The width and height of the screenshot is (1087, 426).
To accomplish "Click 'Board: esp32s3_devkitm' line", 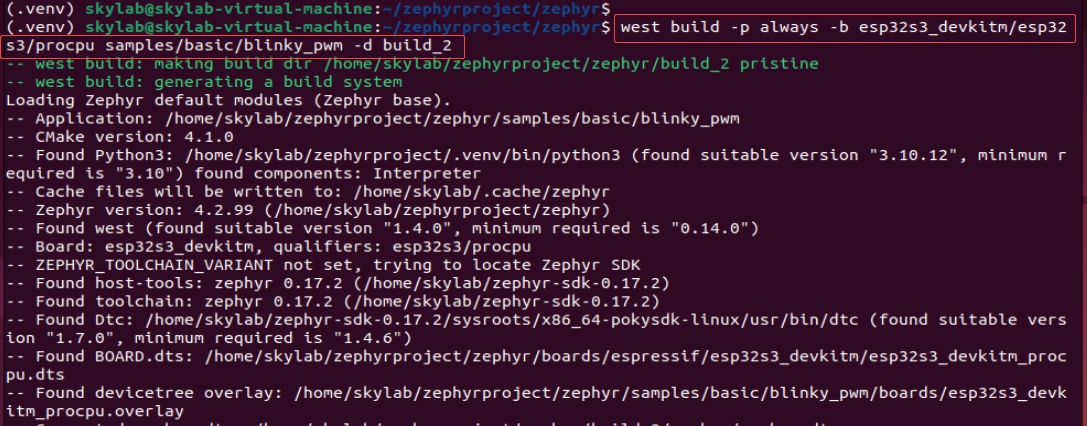I will coord(268,246).
